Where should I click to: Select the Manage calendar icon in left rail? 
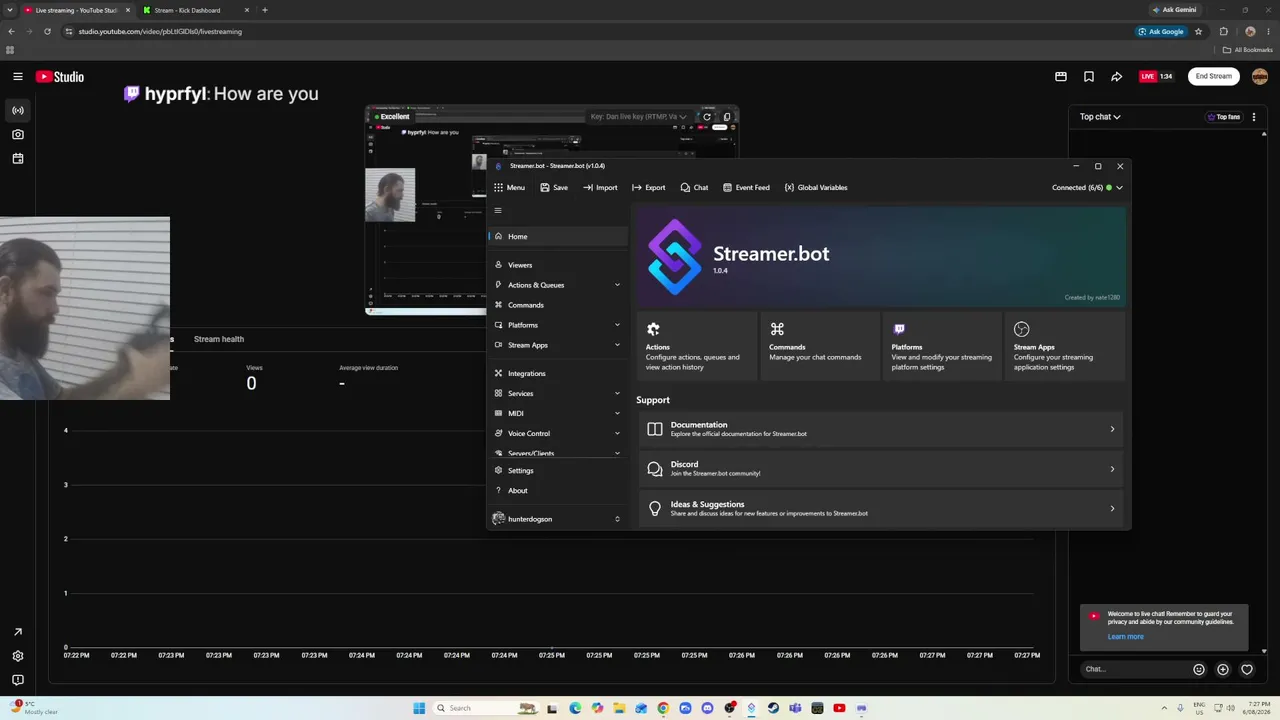click(x=18, y=158)
